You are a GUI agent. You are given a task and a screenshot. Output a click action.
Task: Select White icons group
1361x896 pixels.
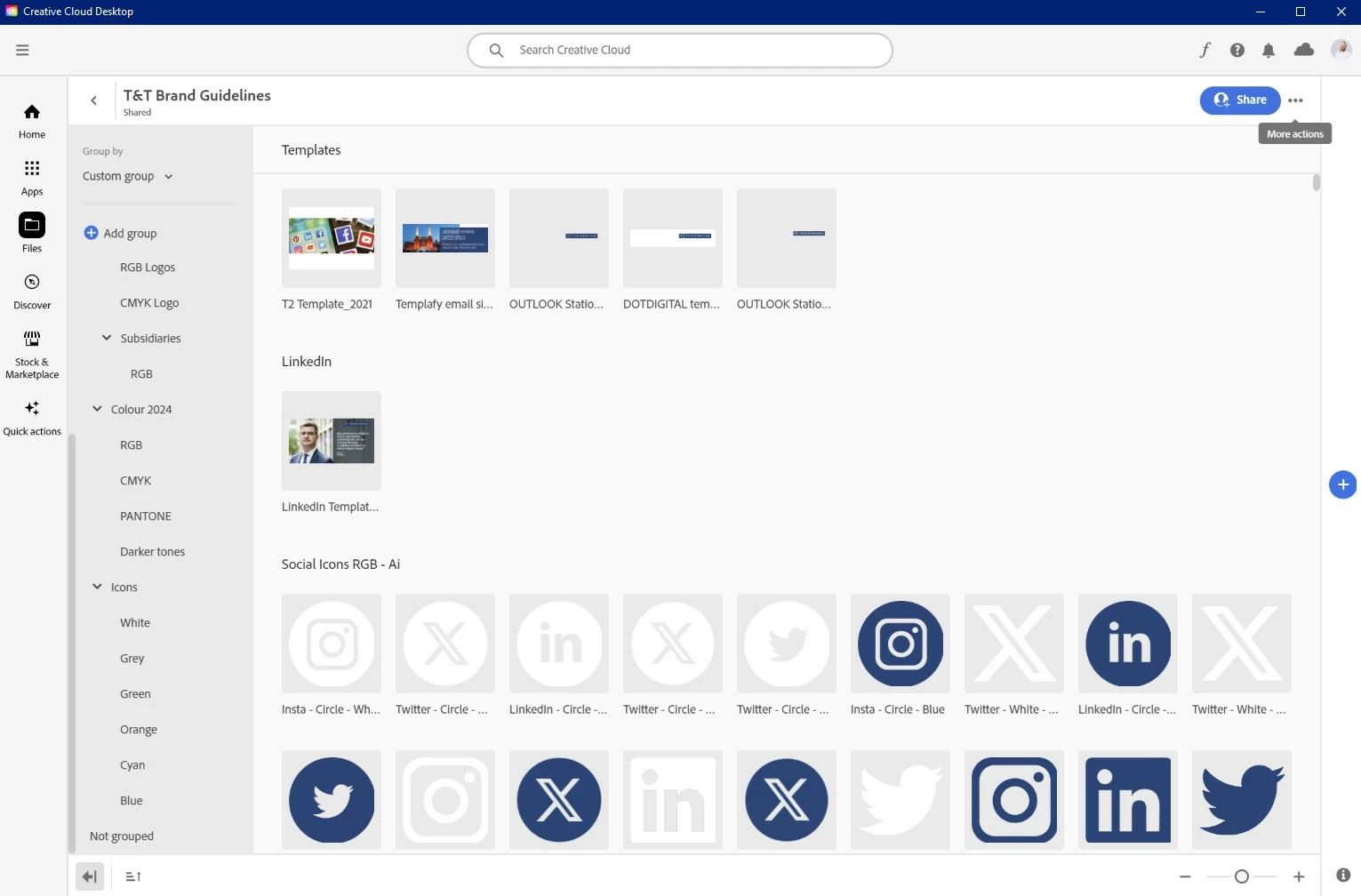(135, 622)
